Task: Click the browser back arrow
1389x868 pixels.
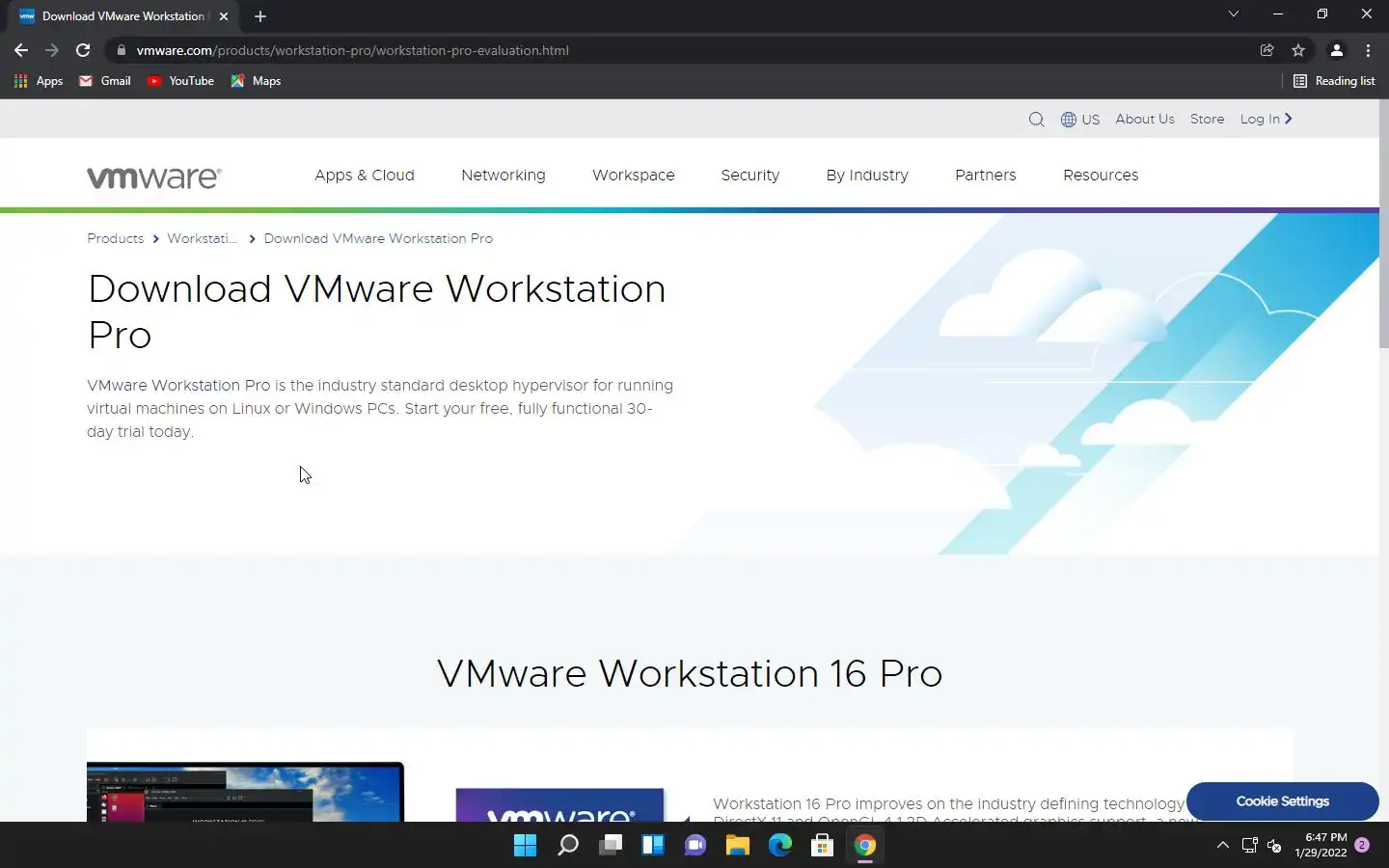Action: [x=21, y=50]
